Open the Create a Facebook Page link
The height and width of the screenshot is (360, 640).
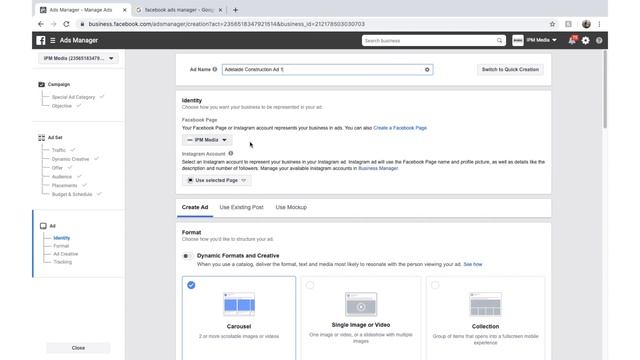(x=400, y=128)
